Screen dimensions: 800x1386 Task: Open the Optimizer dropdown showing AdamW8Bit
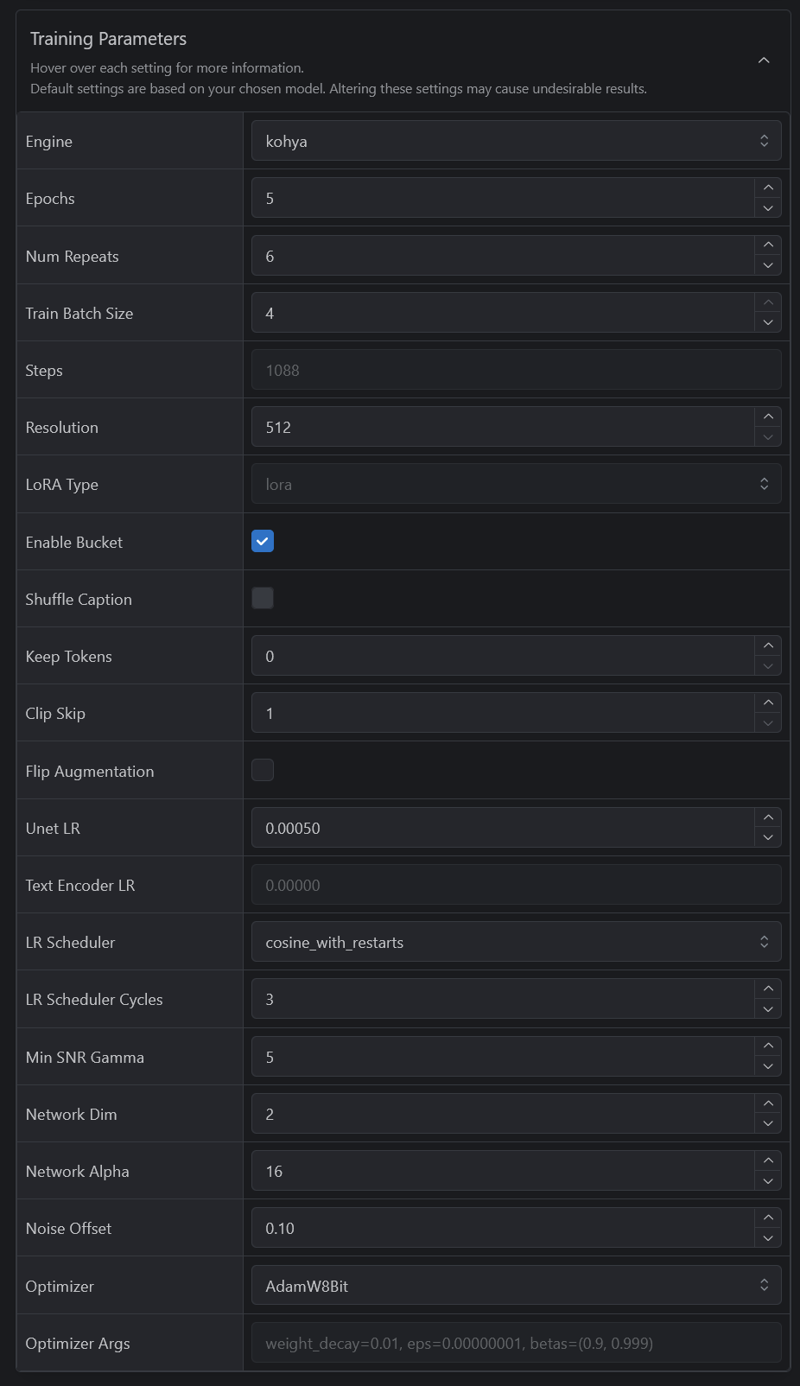click(x=516, y=1286)
